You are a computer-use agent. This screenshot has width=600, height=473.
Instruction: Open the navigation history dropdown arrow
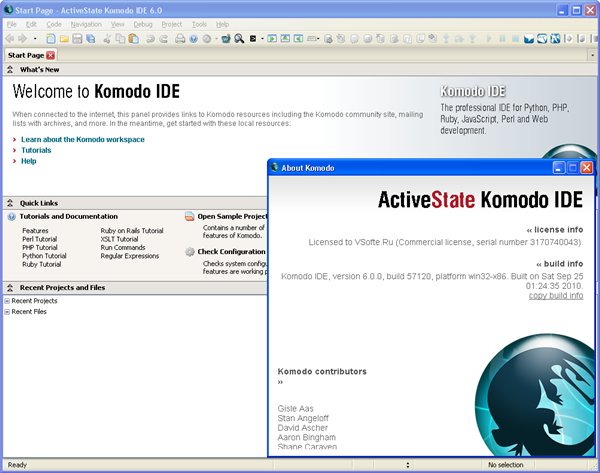point(35,39)
